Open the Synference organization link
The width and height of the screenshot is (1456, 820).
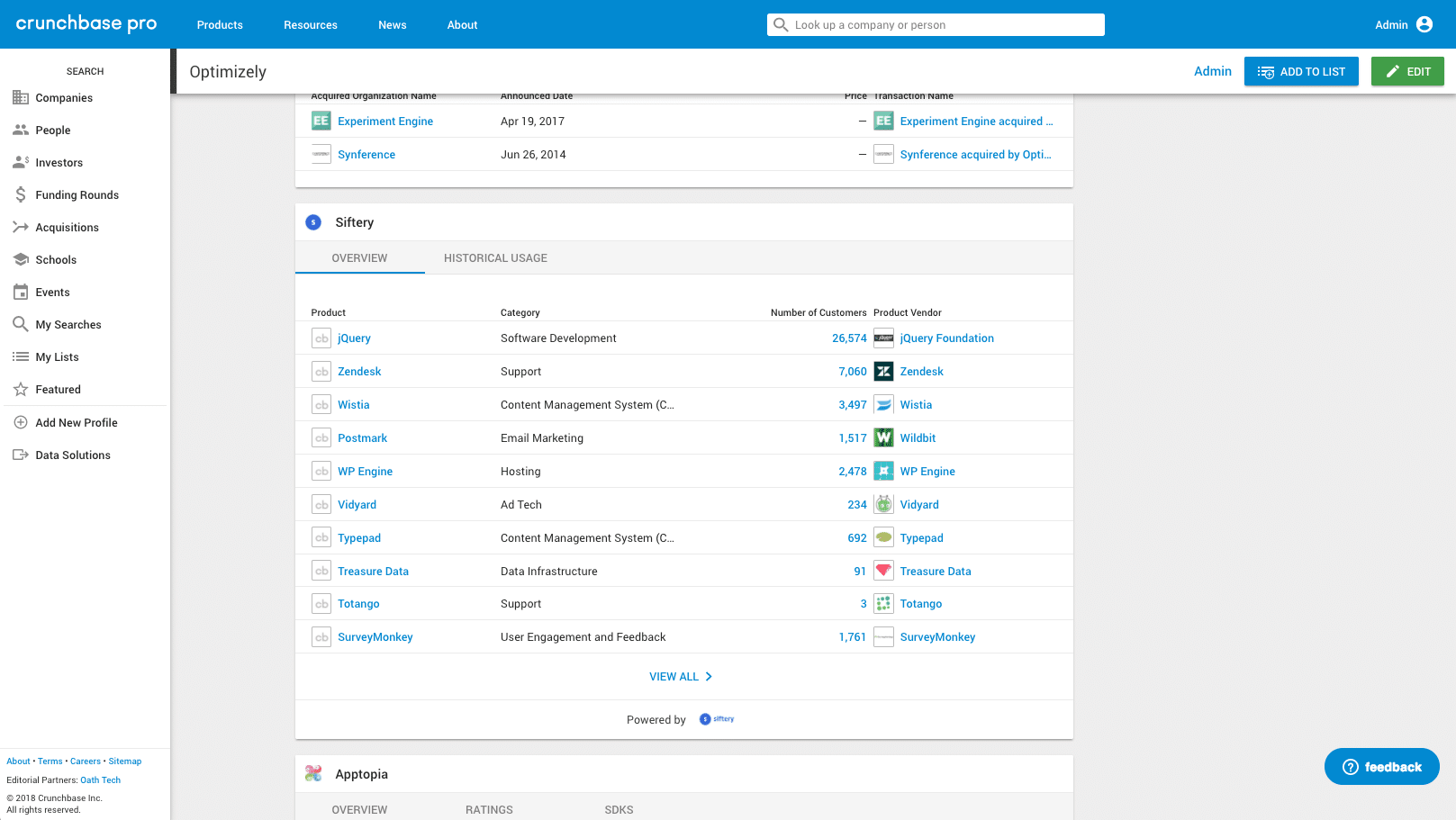[366, 155]
